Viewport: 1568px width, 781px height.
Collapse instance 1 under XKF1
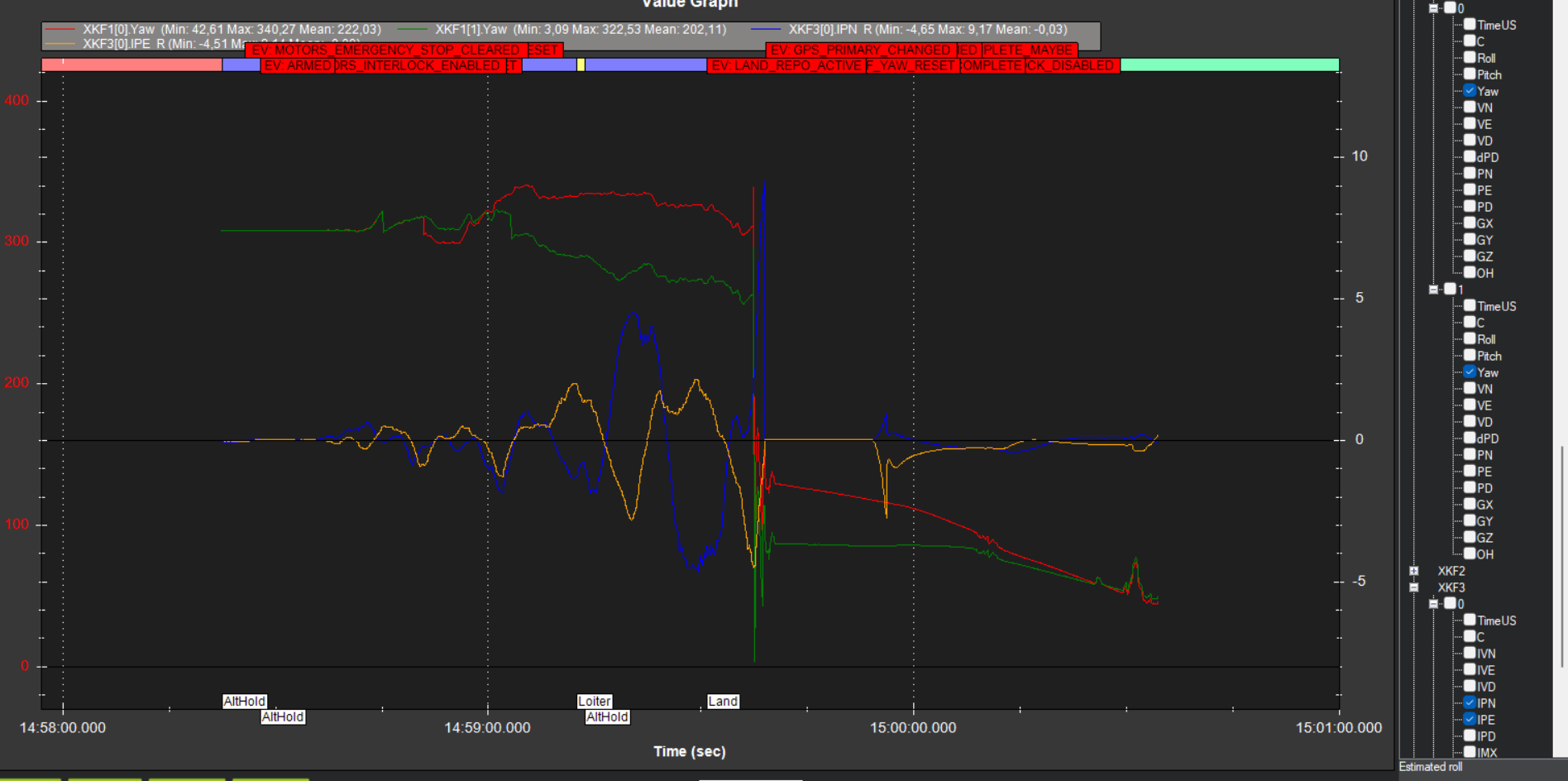(1434, 290)
